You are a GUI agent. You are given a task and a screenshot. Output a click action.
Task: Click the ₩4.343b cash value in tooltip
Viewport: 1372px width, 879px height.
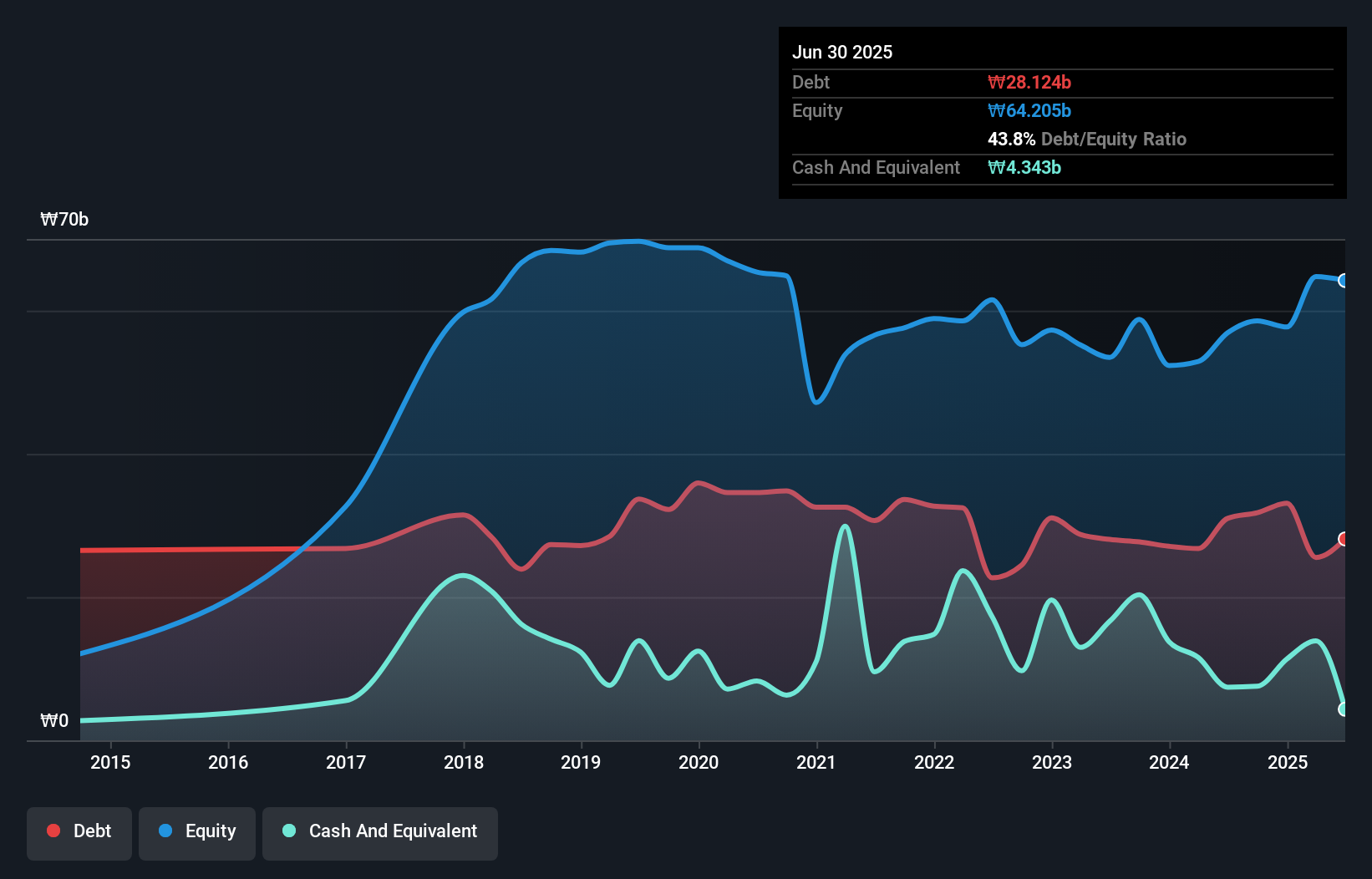1024,168
